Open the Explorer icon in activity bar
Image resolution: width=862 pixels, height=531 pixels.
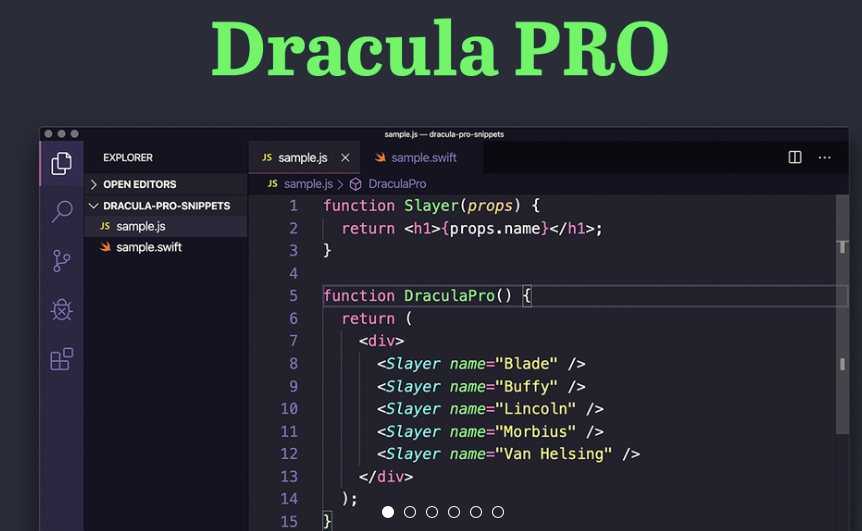click(62, 163)
